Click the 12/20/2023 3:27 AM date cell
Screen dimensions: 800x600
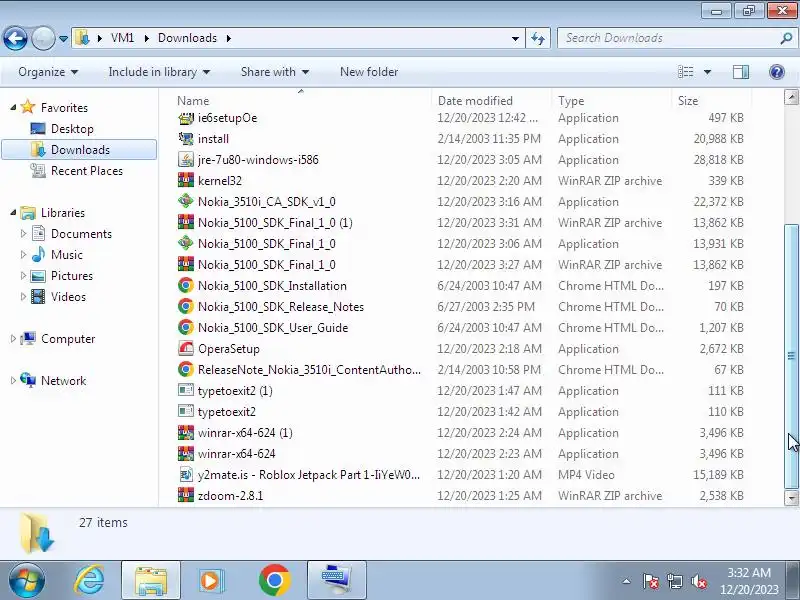click(x=489, y=265)
